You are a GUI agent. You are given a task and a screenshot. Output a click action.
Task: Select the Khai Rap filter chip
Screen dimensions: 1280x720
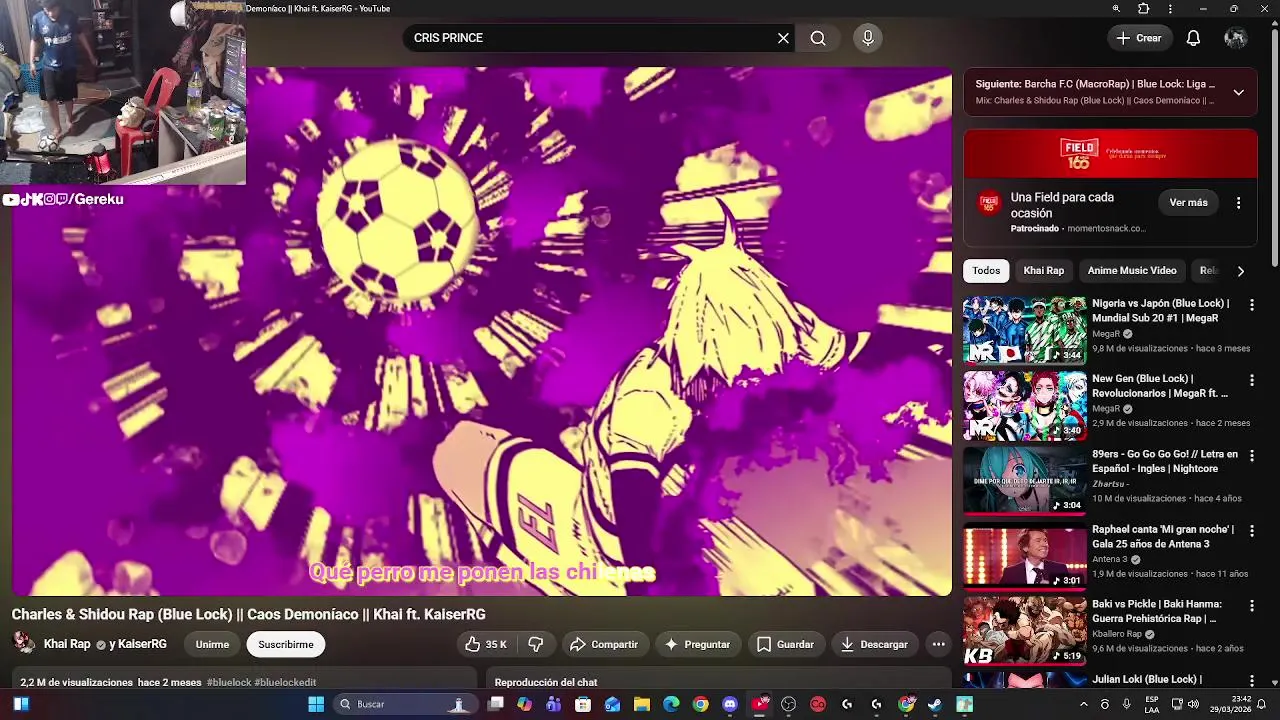coord(1043,271)
